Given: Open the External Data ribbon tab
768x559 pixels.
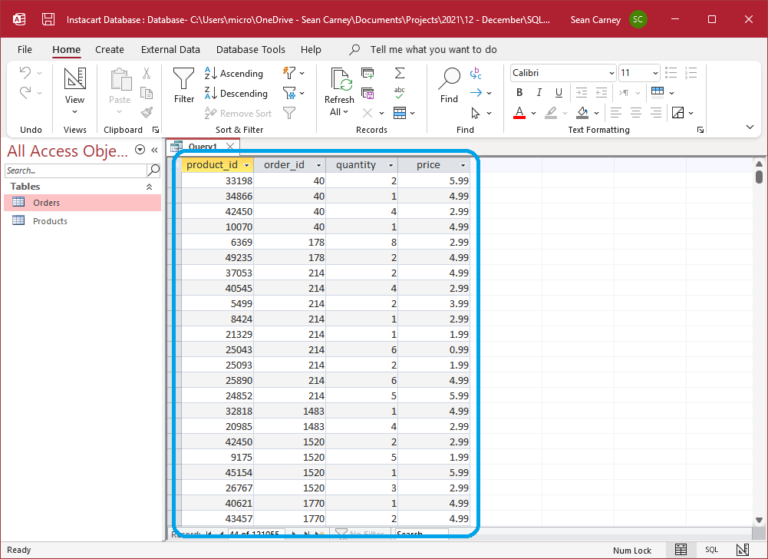Looking at the screenshot, I should click(170, 49).
